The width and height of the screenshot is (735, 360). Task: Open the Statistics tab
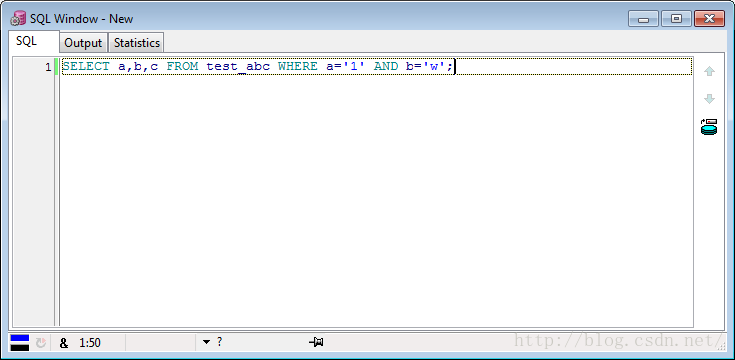136,43
